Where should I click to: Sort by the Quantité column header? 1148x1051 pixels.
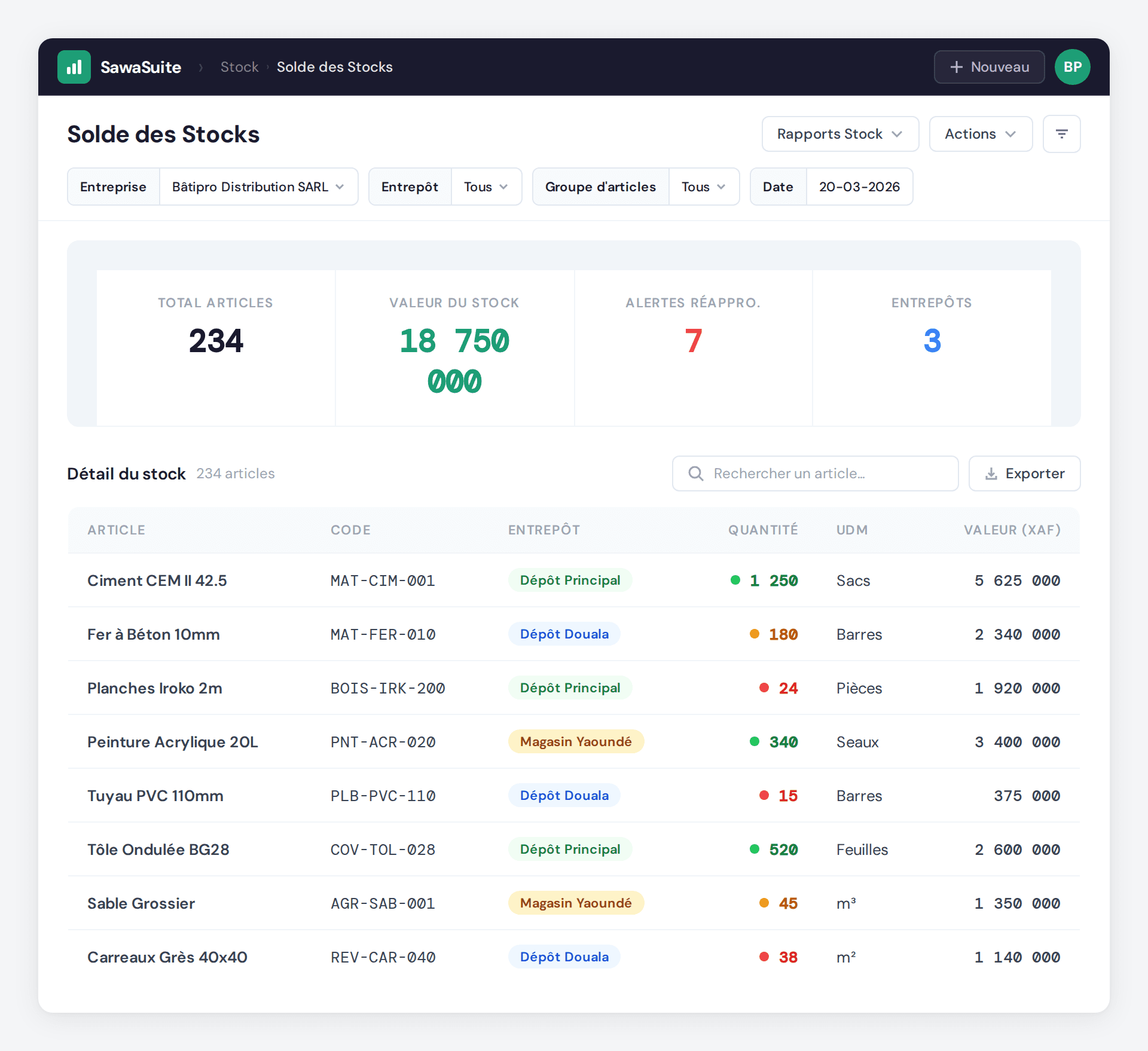tap(762, 530)
